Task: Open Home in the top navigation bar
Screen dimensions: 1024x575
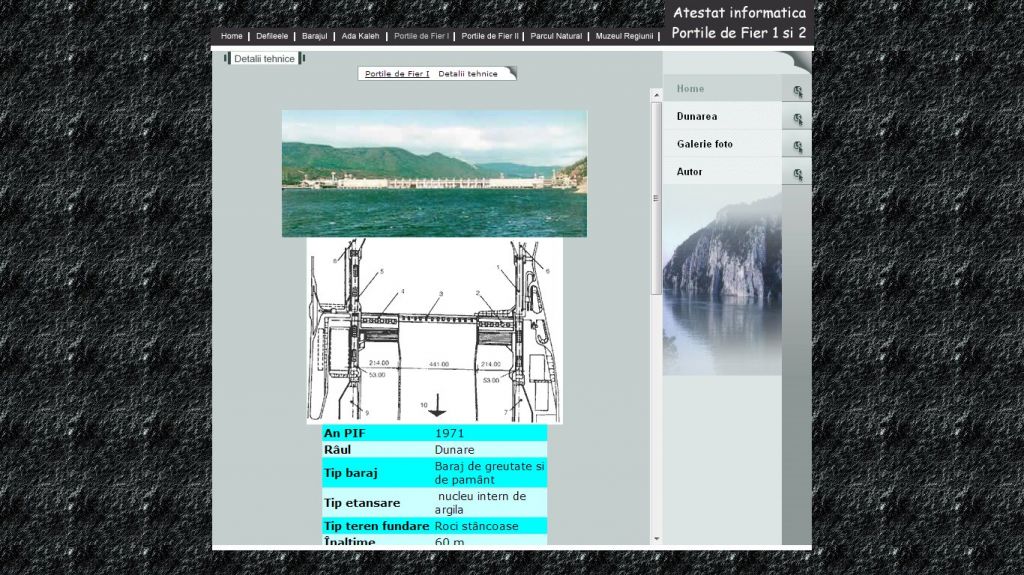Action: tap(231, 36)
